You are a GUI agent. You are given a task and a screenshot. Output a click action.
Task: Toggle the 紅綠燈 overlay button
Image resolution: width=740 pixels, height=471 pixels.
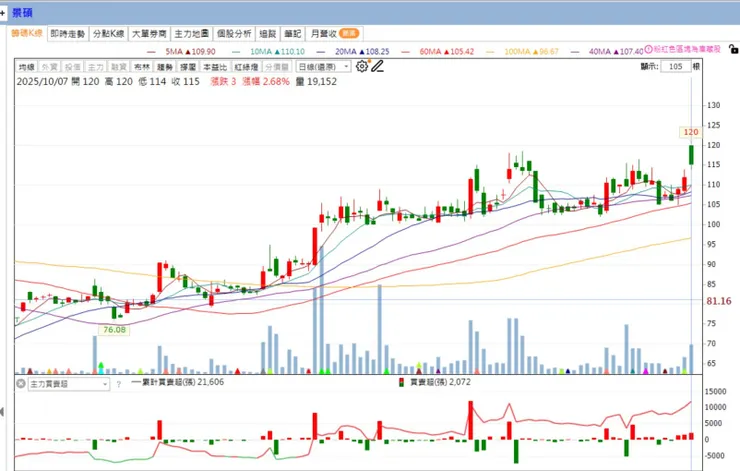point(246,67)
